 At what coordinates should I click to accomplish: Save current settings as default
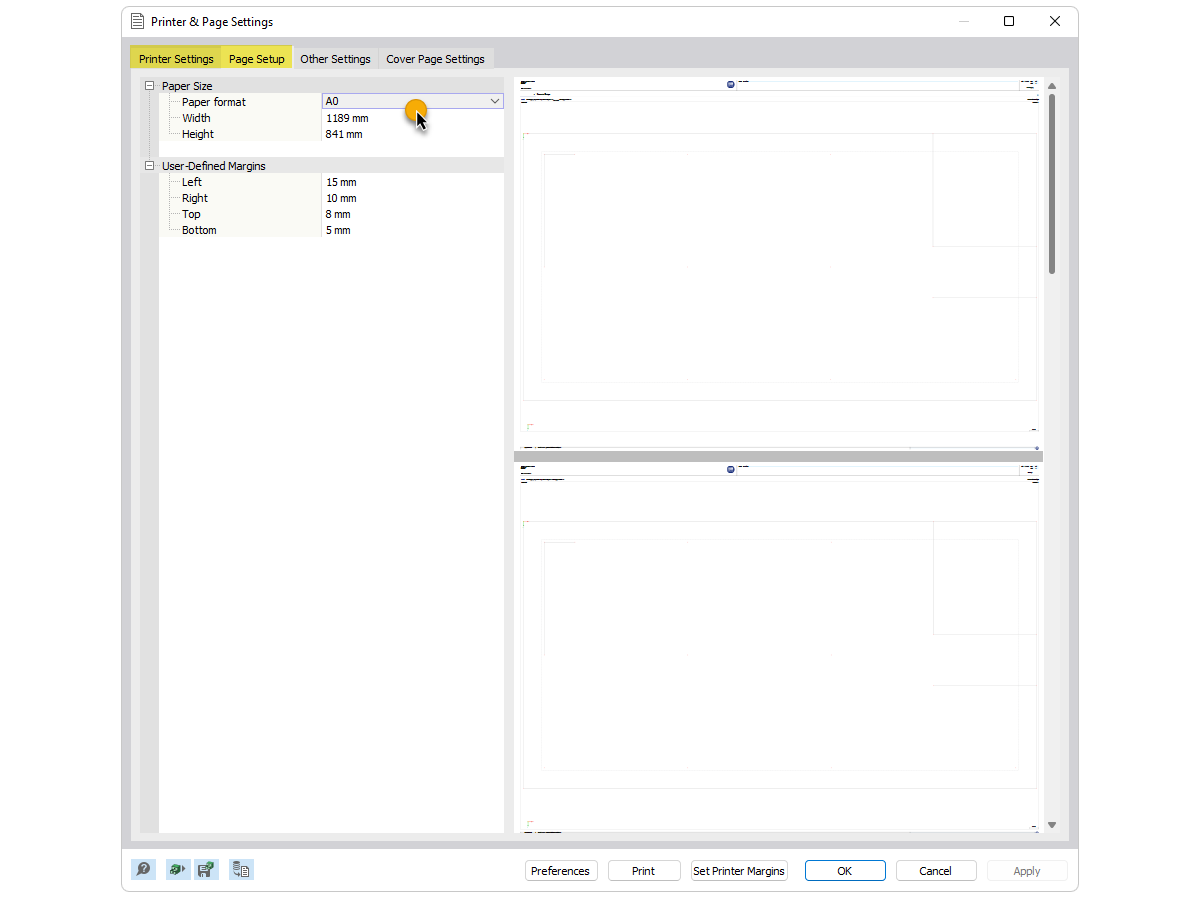[207, 869]
